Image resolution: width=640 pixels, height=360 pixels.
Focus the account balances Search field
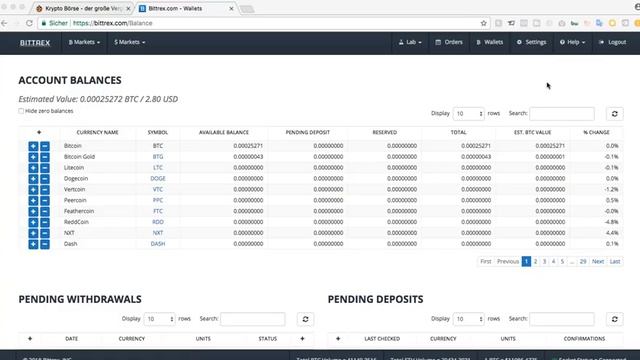[x=562, y=114]
